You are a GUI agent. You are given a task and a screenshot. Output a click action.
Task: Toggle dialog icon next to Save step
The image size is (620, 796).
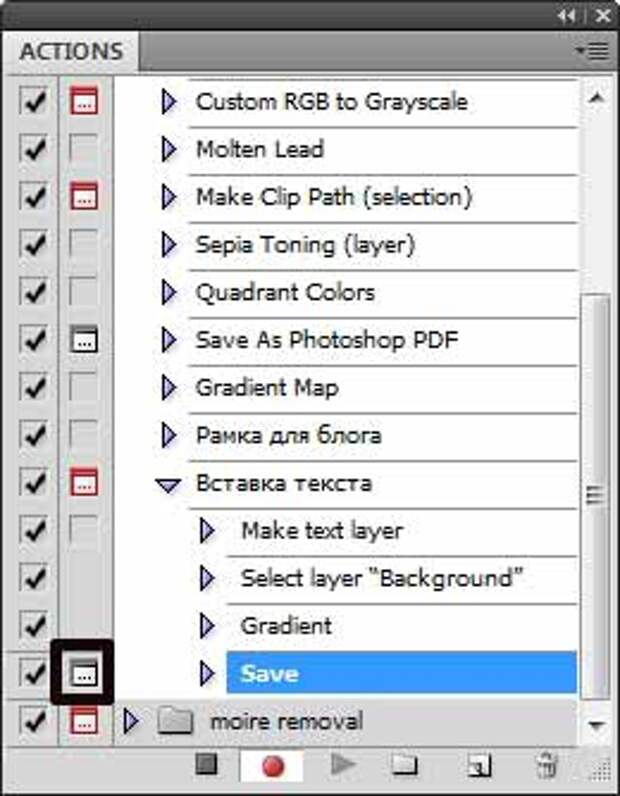(84, 674)
